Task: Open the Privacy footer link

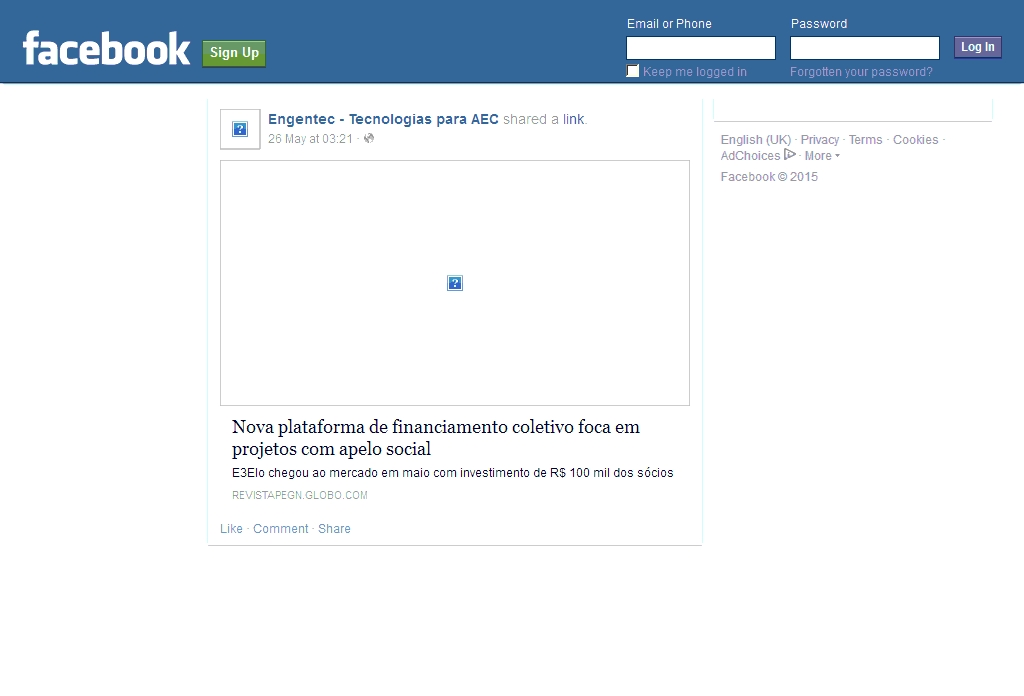Action: 820,140
